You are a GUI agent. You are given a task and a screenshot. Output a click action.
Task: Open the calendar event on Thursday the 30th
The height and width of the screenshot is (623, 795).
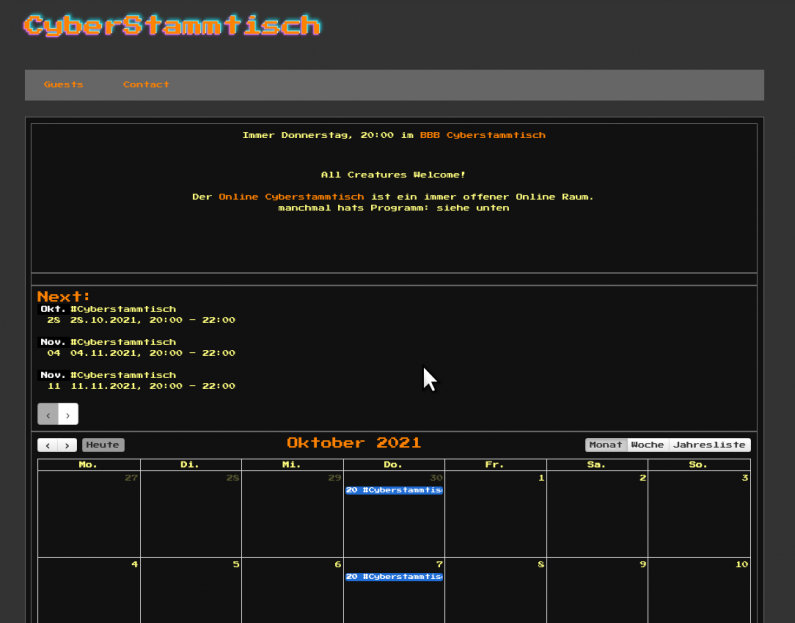393,491
